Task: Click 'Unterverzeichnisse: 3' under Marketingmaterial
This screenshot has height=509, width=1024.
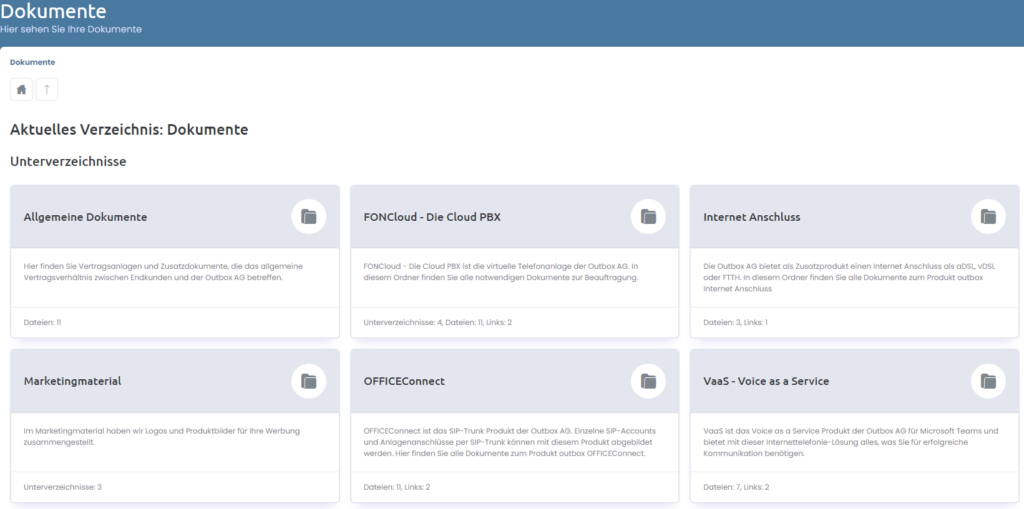Action: click(x=63, y=487)
